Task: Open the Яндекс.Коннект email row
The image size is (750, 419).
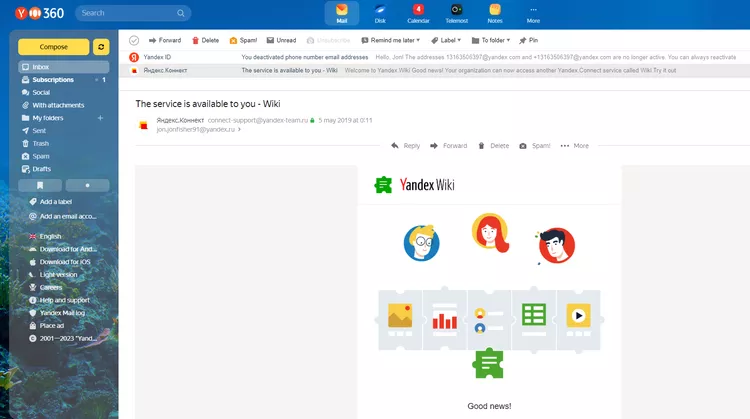Action: (x=434, y=70)
